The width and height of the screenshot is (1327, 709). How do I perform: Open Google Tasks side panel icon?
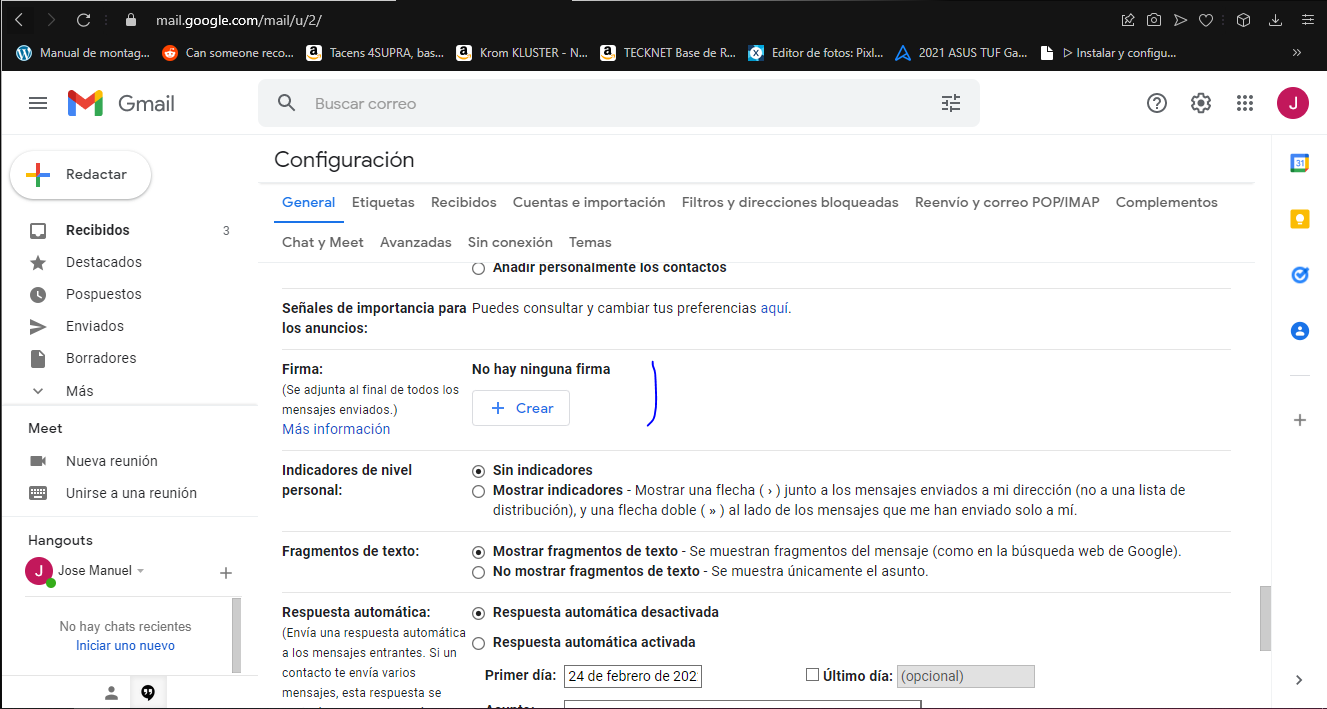(1300, 275)
